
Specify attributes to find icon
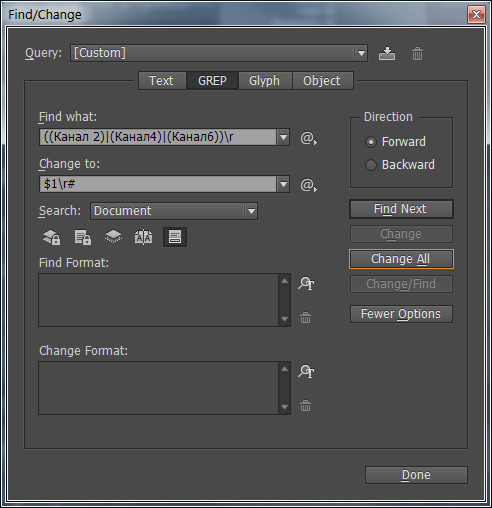tap(306, 284)
